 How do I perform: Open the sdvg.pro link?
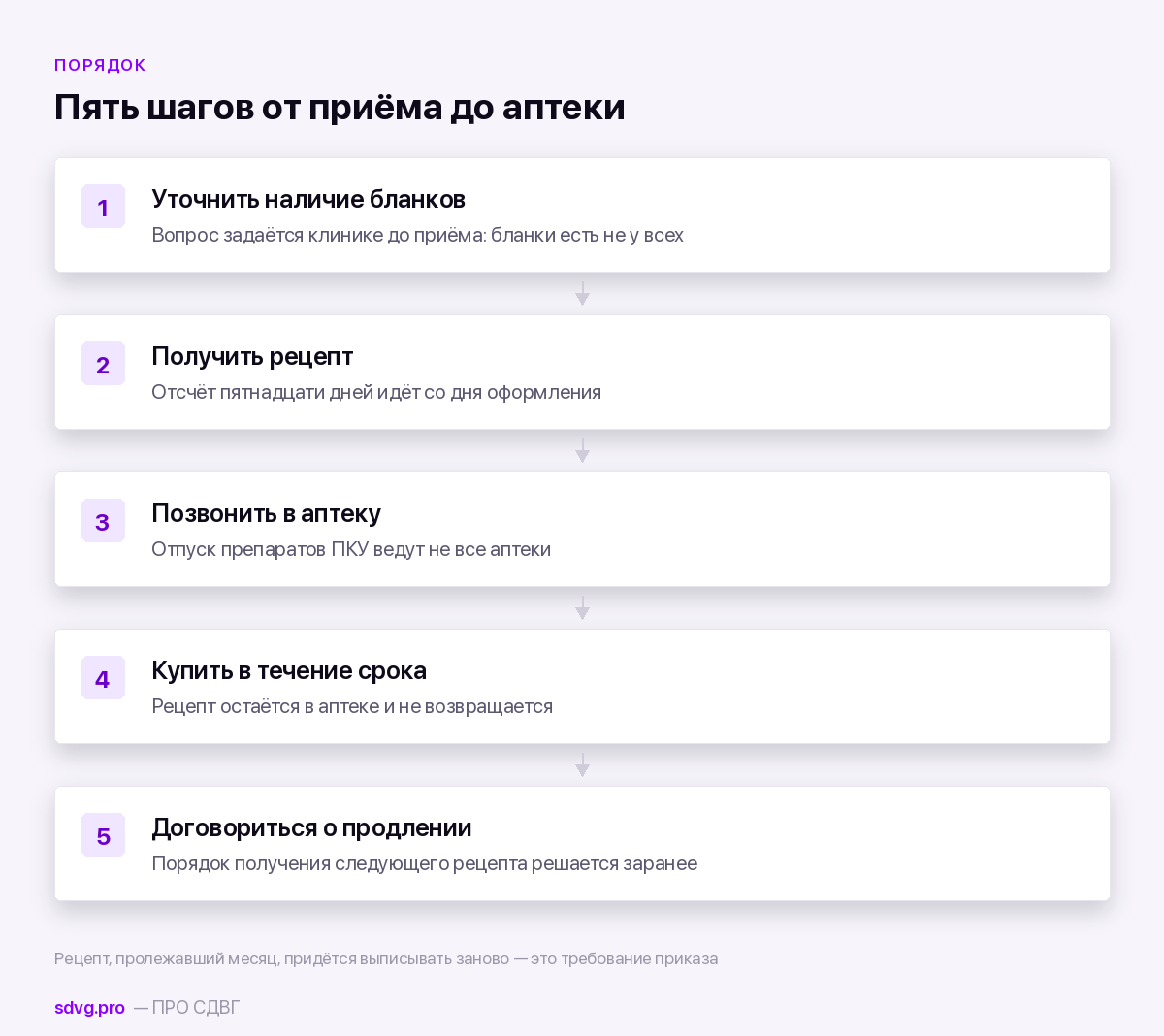pos(89,1008)
